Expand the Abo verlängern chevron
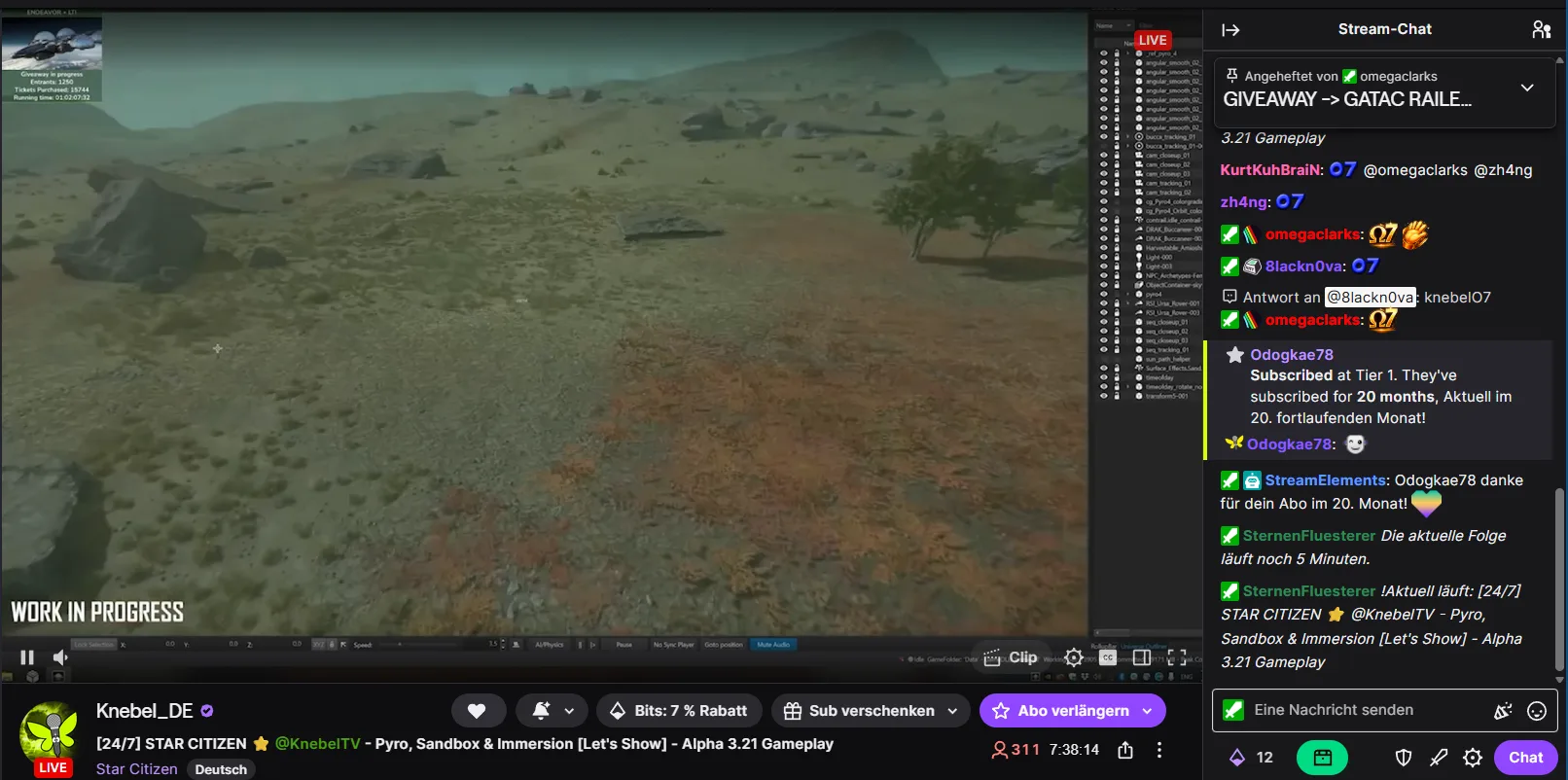 coord(1148,711)
